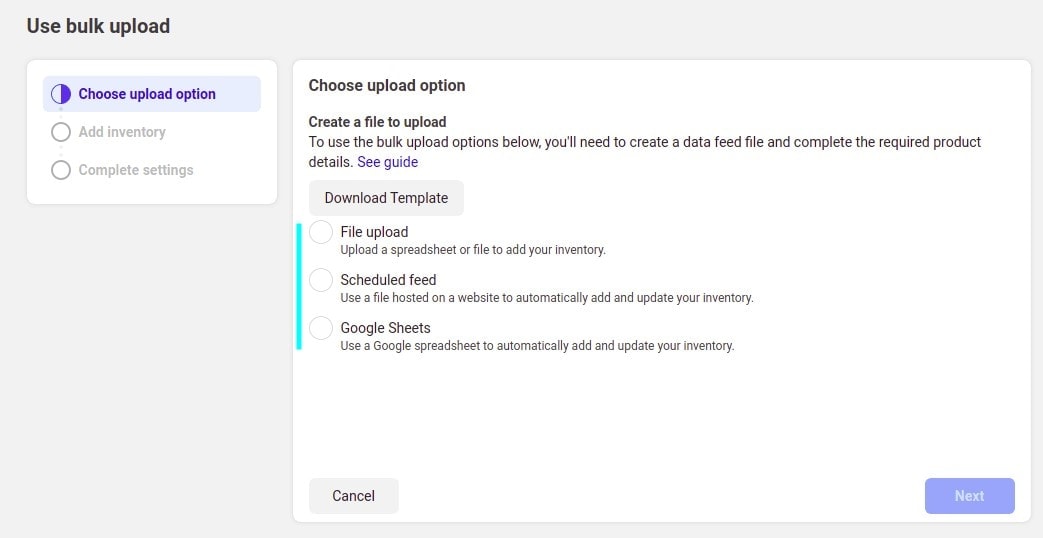Click the Download Template button
1043x538 pixels.
(x=386, y=198)
